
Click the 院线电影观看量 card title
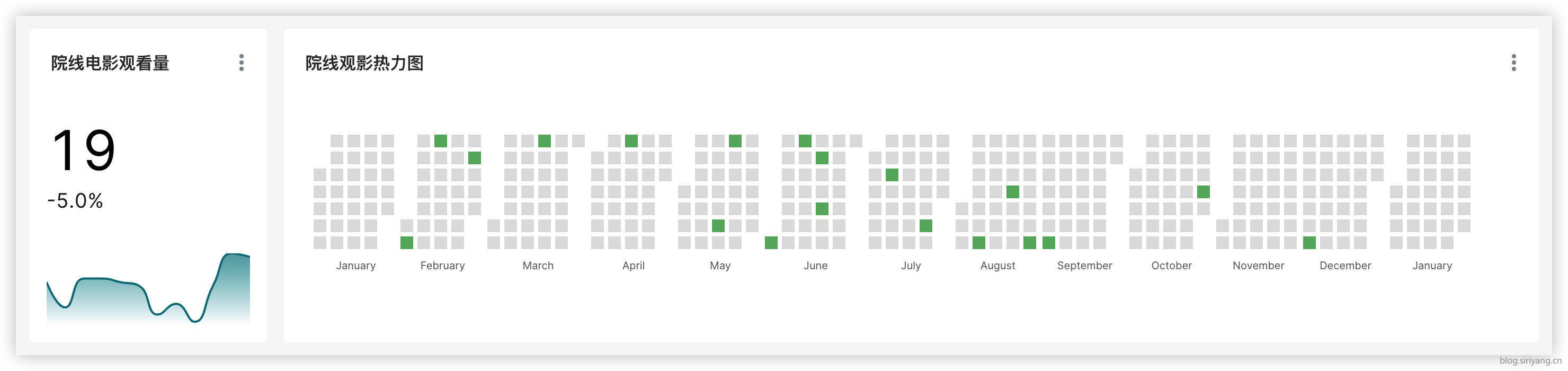click(x=110, y=64)
